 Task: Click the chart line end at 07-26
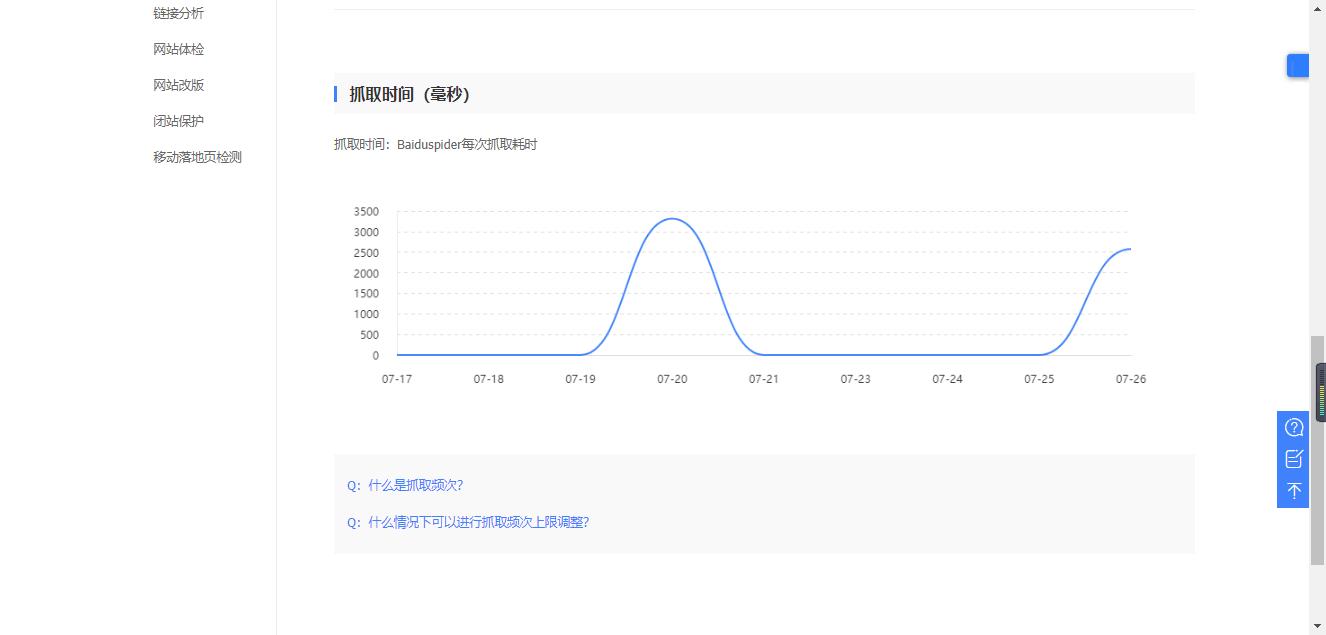(1130, 249)
